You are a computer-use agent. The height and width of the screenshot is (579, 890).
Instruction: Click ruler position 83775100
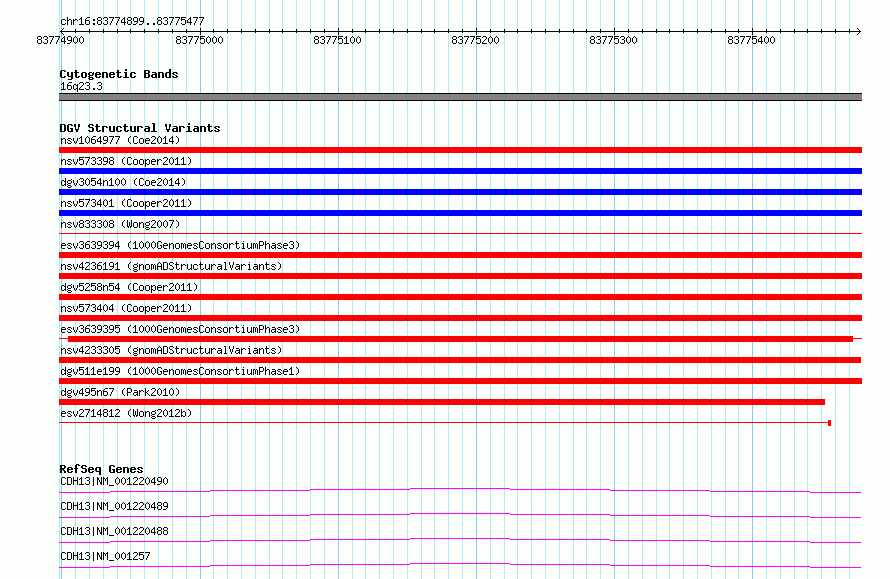(x=337, y=40)
